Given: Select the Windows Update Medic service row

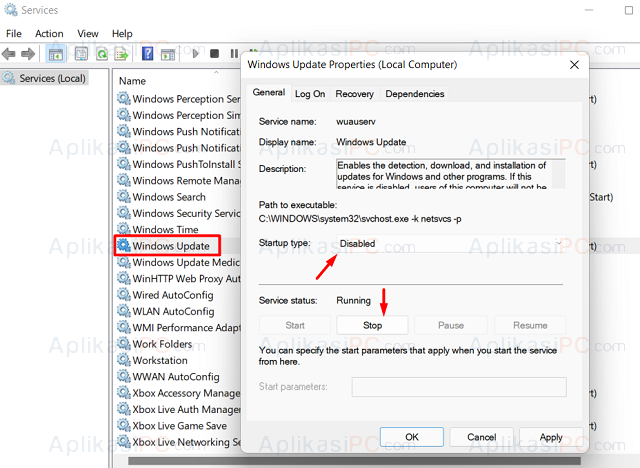Looking at the screenshot, I should (x=178, y=262).
